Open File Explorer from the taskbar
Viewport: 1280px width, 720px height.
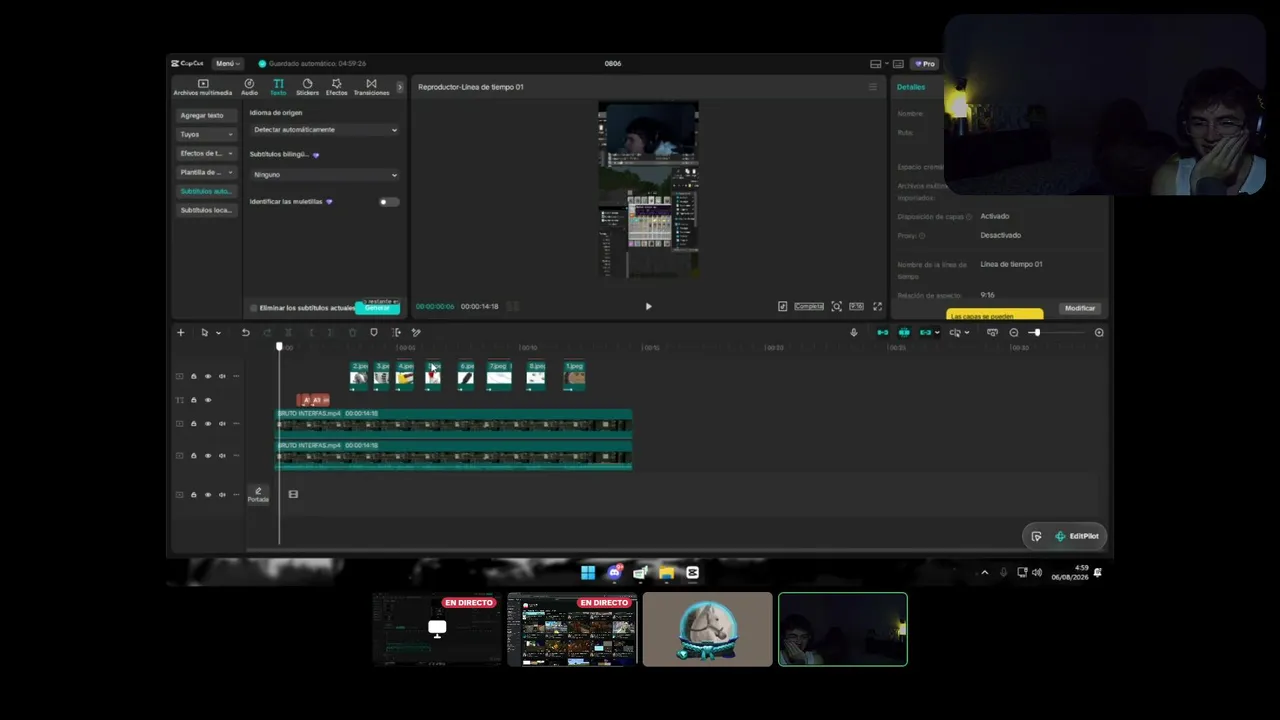[x=666, y=573]
